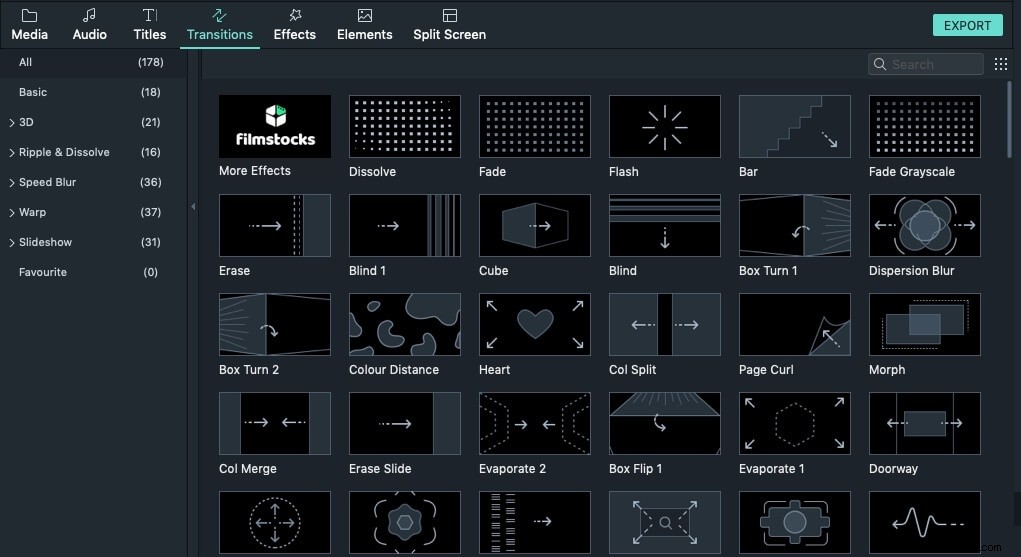
Task: Click the zoom magnifier transition thumbnail
Action: pos(665,522)
